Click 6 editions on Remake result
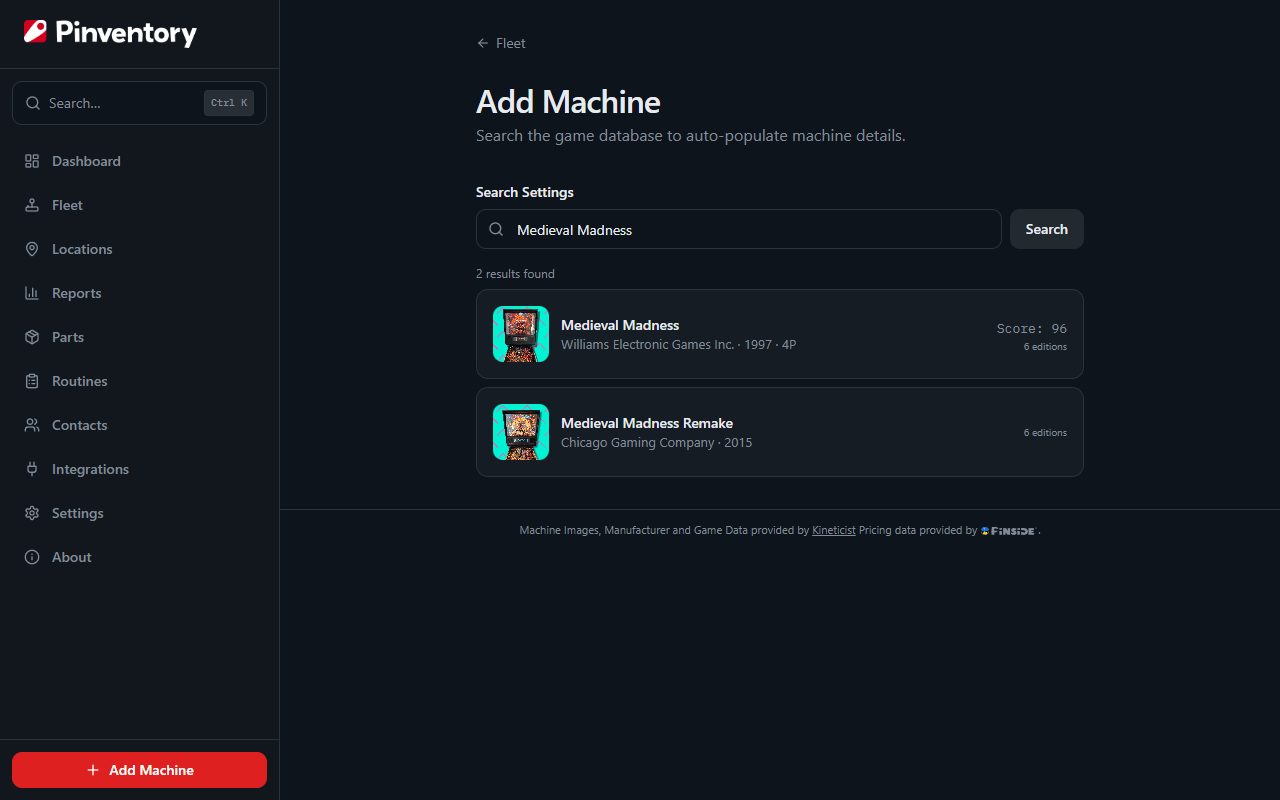The width and height of the screenshot is (1280, 800). [x=1045, y=433]
